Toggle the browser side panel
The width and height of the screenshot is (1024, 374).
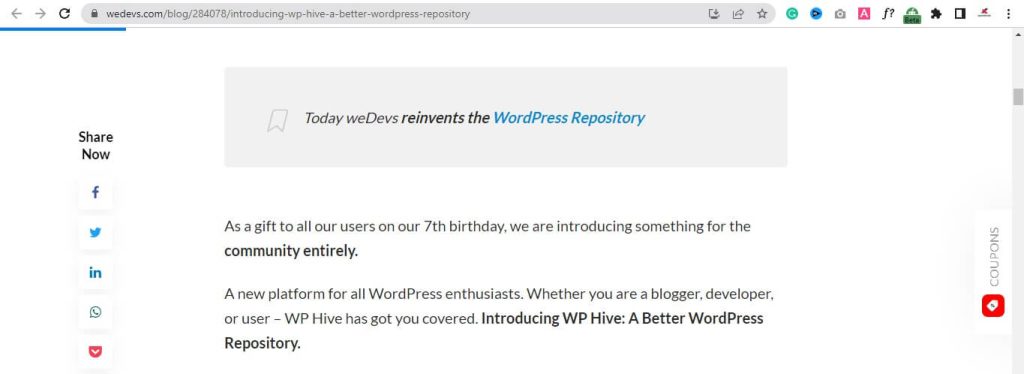click(960, 13)
